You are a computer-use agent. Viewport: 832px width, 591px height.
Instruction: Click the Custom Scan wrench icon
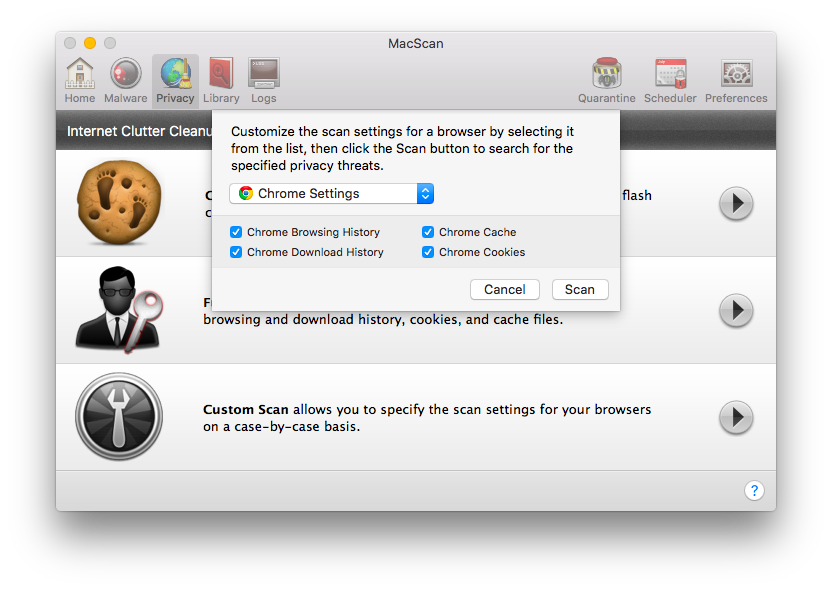119,416
